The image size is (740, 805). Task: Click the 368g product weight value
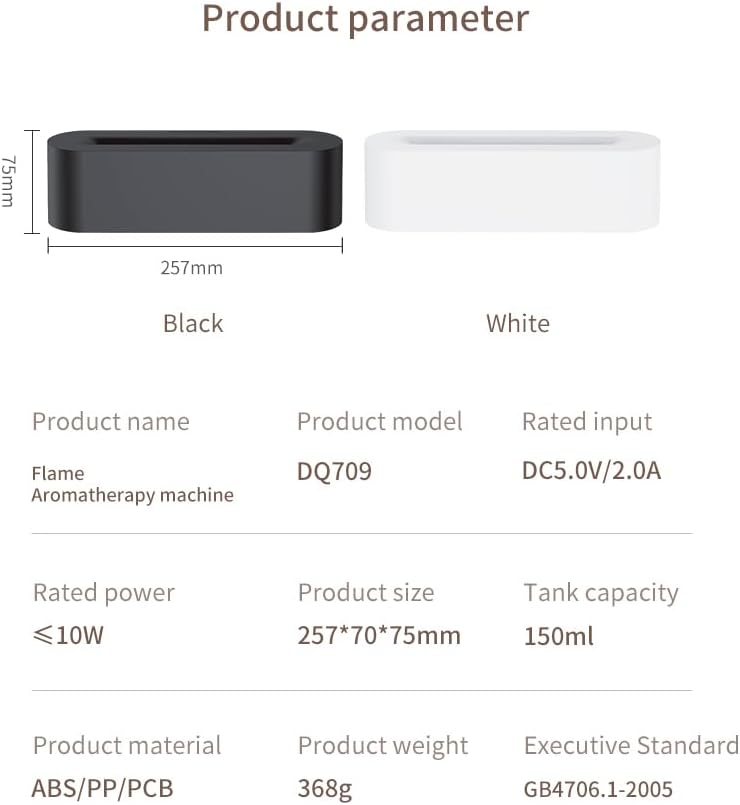tap(325, 789)
